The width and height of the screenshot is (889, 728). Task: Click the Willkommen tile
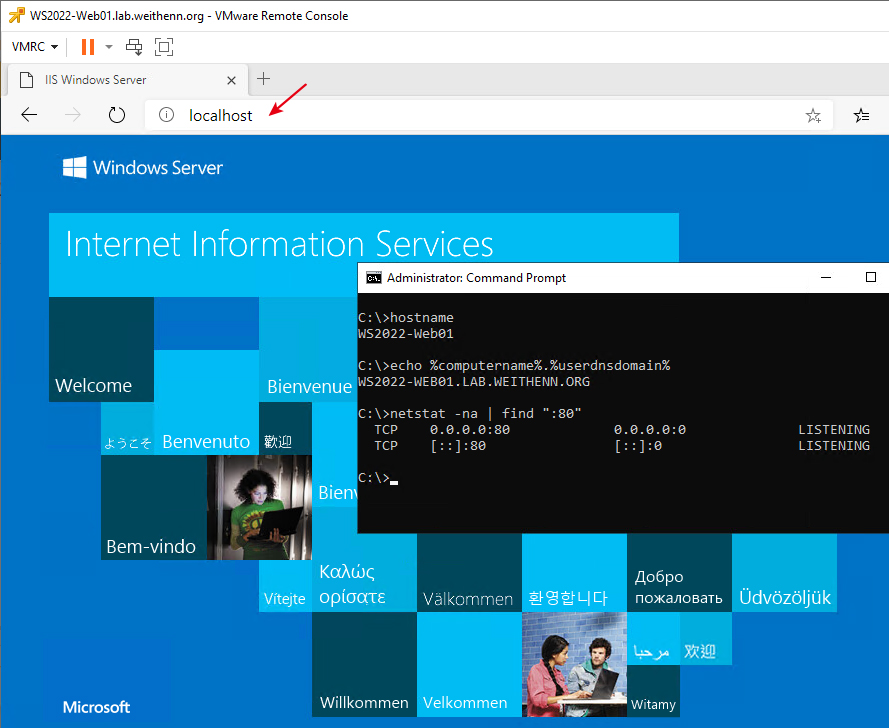tap(365, 664)
